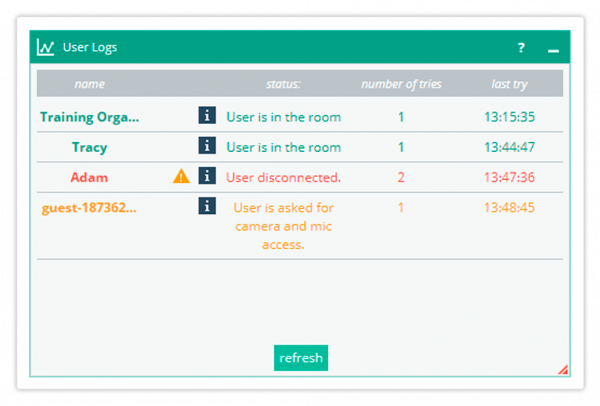Screen dimensions: 600x406
Task: Open info icon for Adam row
Action: coord(207,176)
